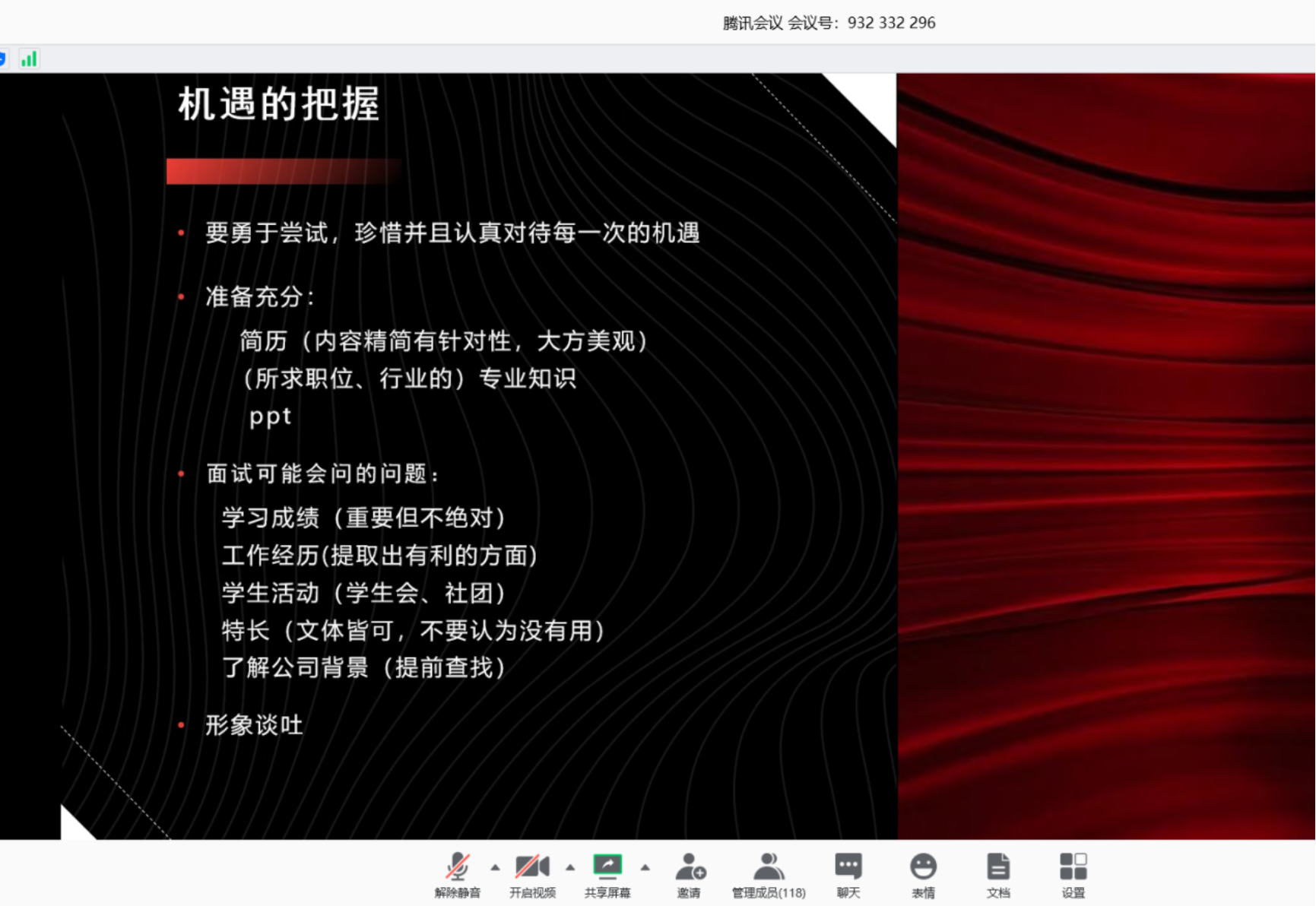Viewport: 1316px width, 906px height.
Task: Expand video options arrow beside 开启视频
Action: pos(570,867)
